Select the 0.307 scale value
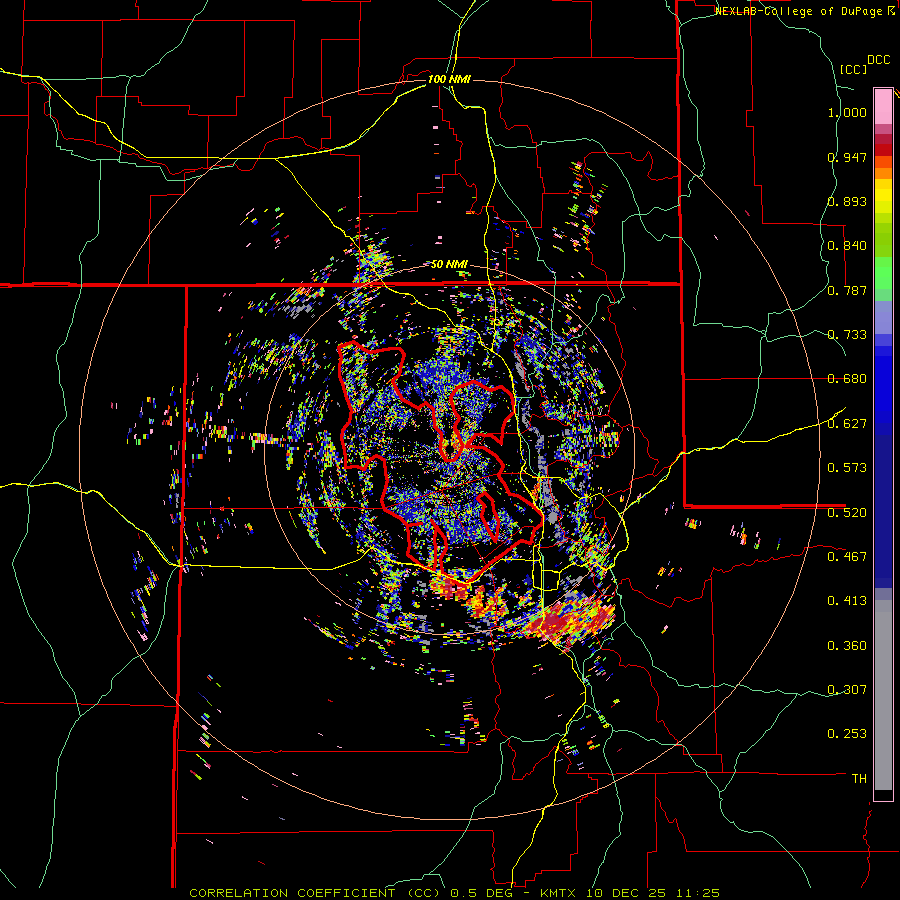The width and height of the screenshot is (900, 900). tap(847, 690)
